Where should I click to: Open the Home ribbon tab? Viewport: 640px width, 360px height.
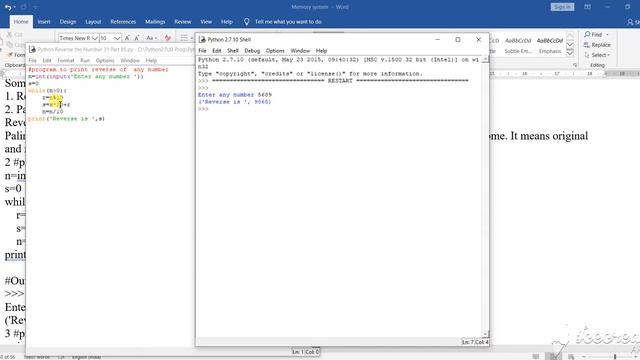point(21,22)
